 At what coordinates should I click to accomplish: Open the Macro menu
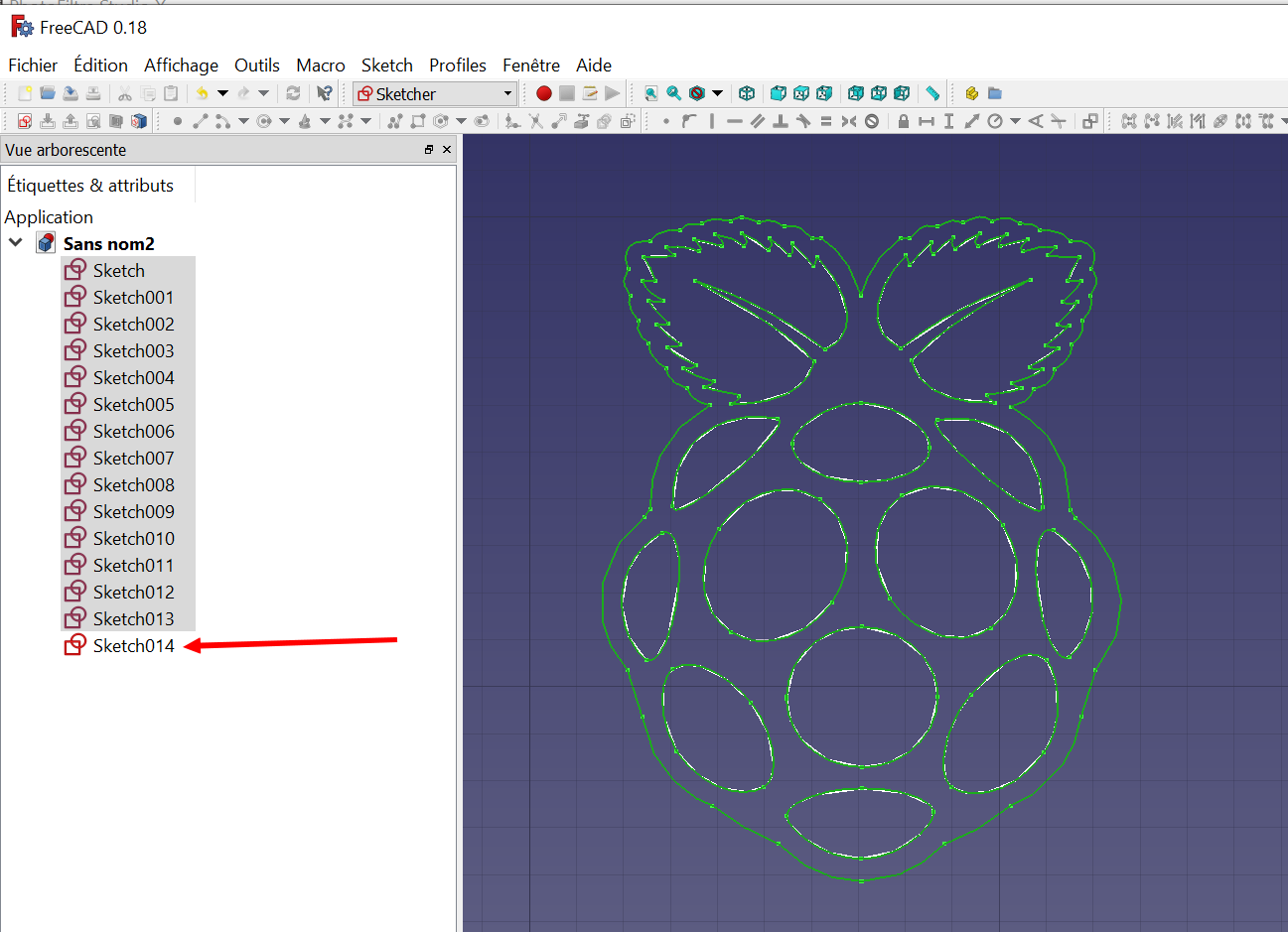320,65
